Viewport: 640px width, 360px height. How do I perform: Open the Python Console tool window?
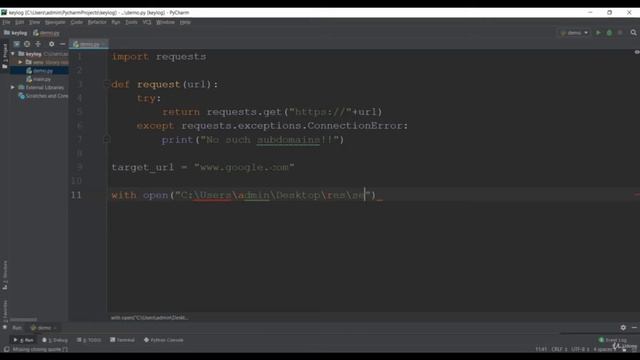(164, 340)
